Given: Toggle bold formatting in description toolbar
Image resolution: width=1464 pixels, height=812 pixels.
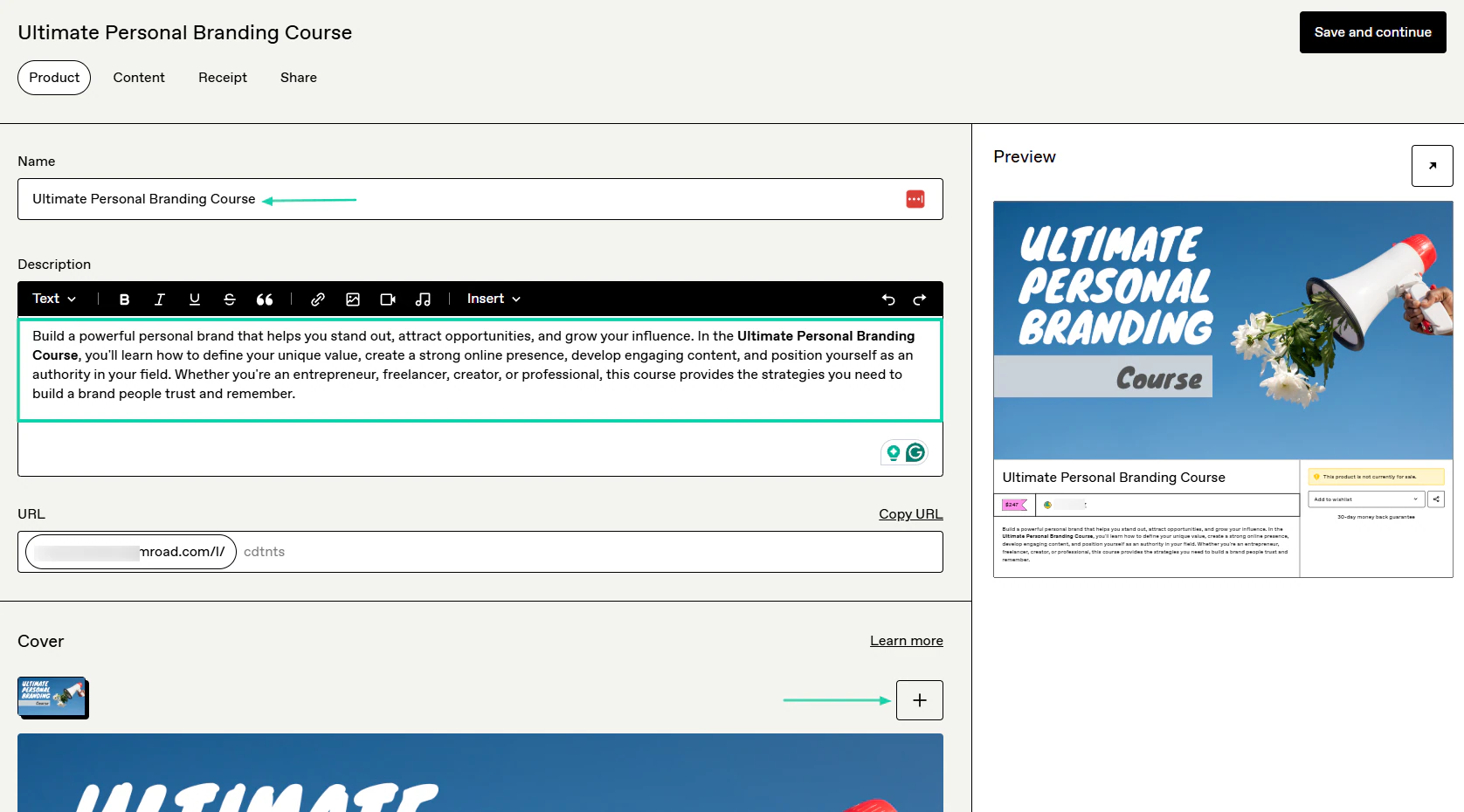Looking at the screenshot, I should [x=124, y=299].
